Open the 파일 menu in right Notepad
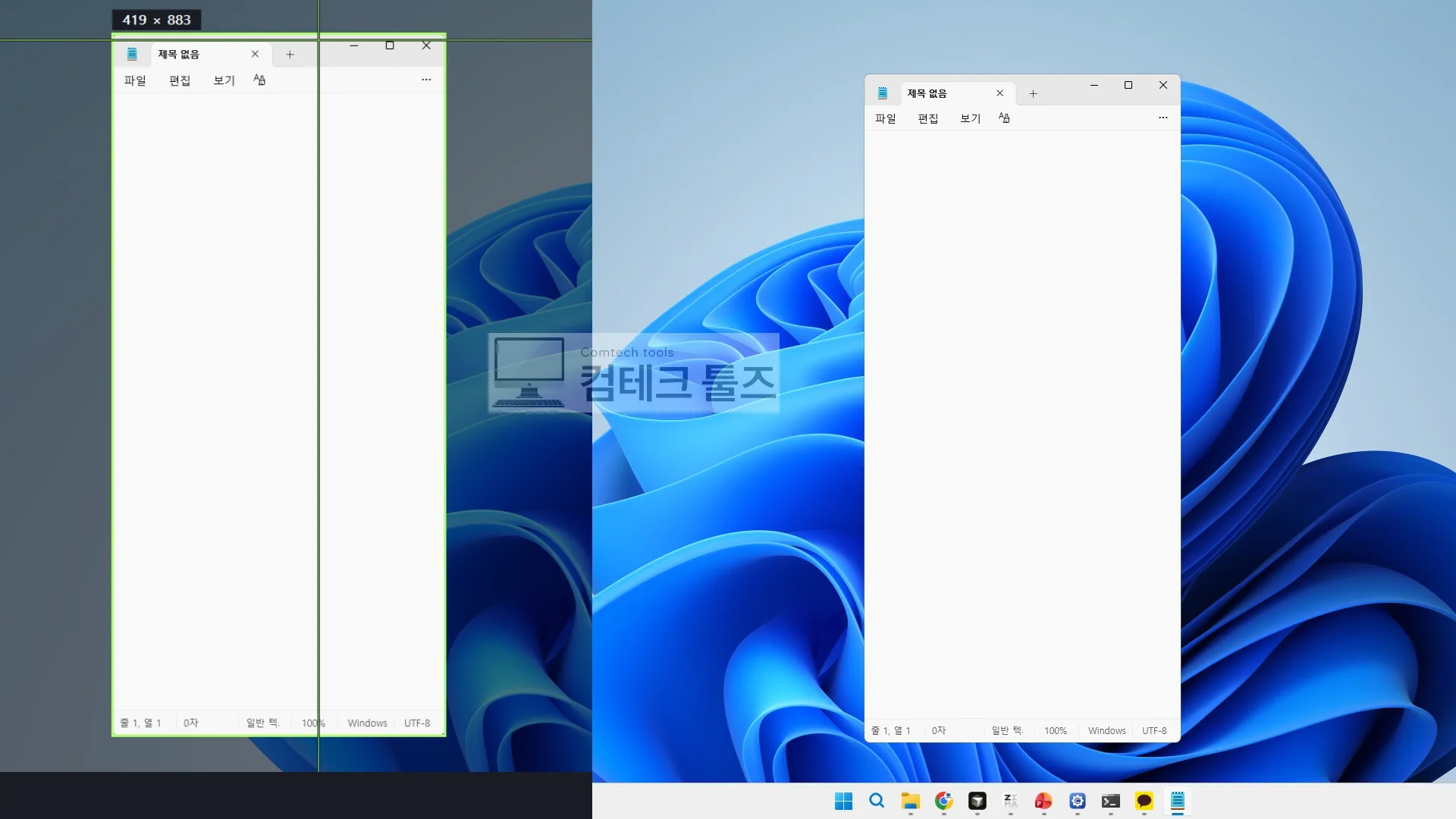Screen dimensions: 1456x819 885,118
